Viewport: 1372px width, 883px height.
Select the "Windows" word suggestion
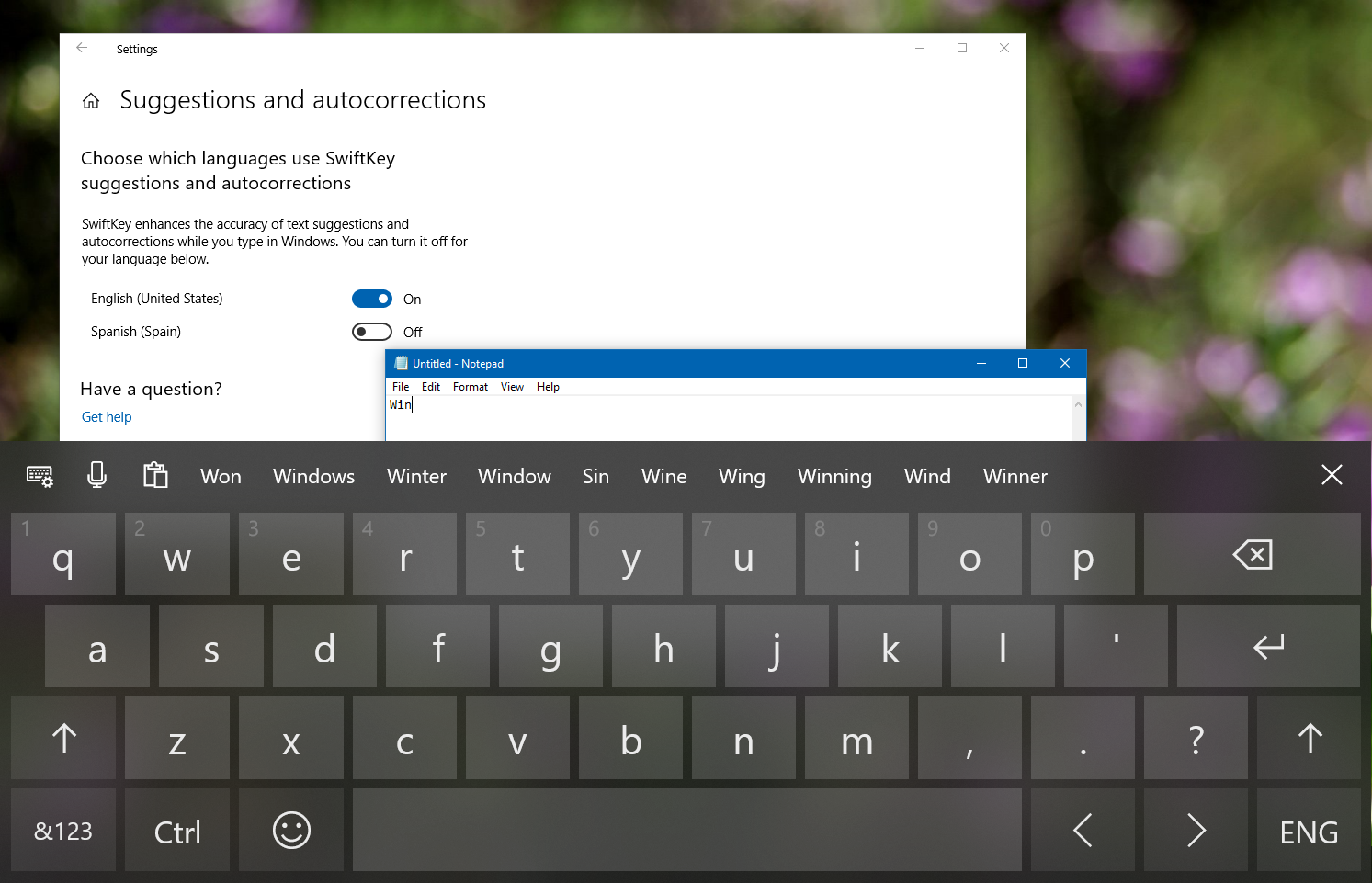[313, 476]
